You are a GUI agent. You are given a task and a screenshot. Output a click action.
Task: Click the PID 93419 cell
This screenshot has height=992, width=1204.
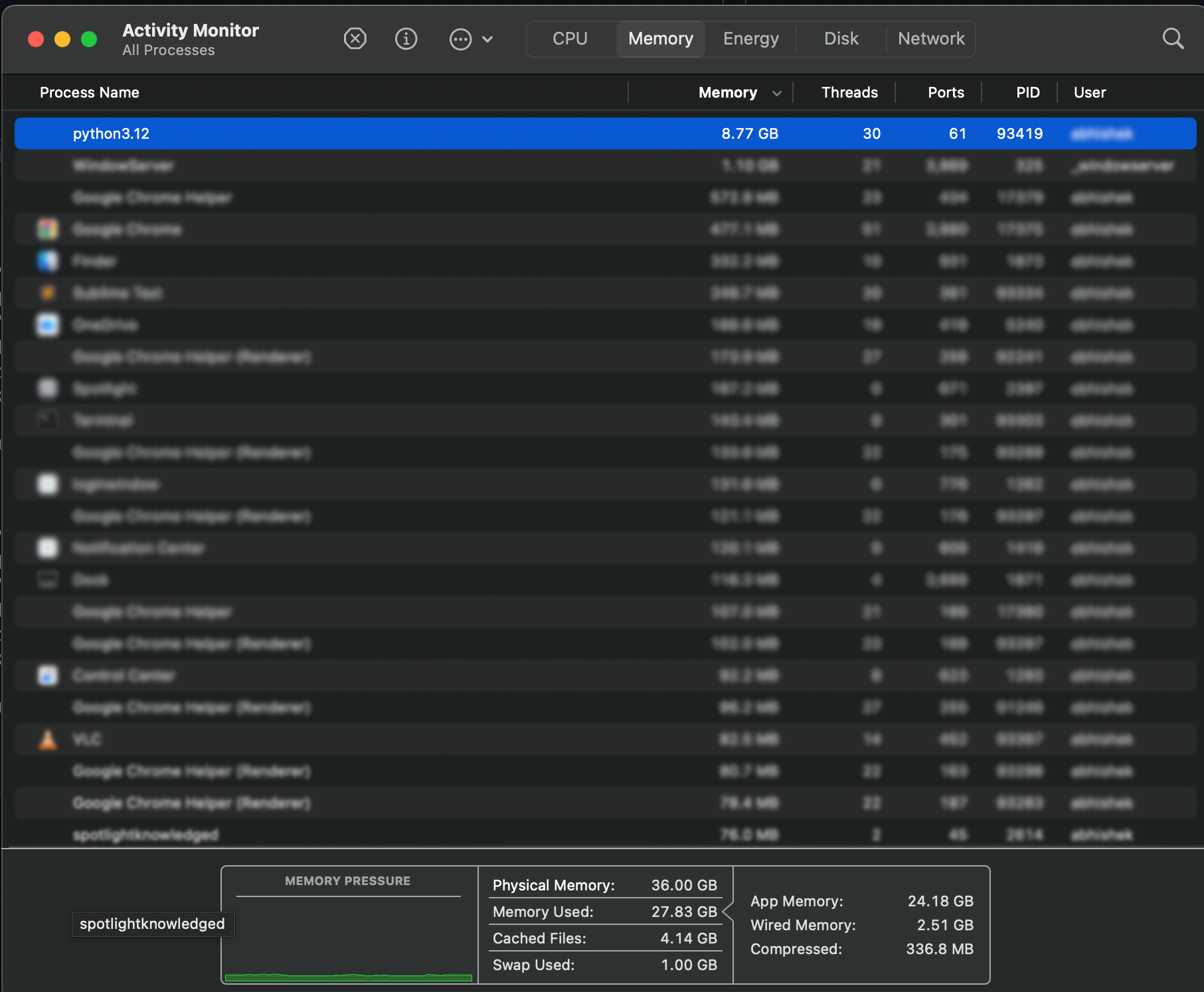pos(1019,133)
